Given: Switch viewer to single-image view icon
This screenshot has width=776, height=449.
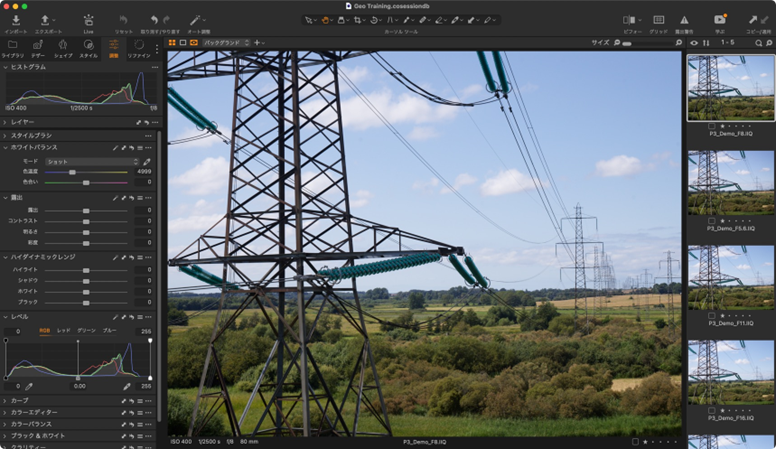Looking at the screenshot, I should click(x=183, y=43).
